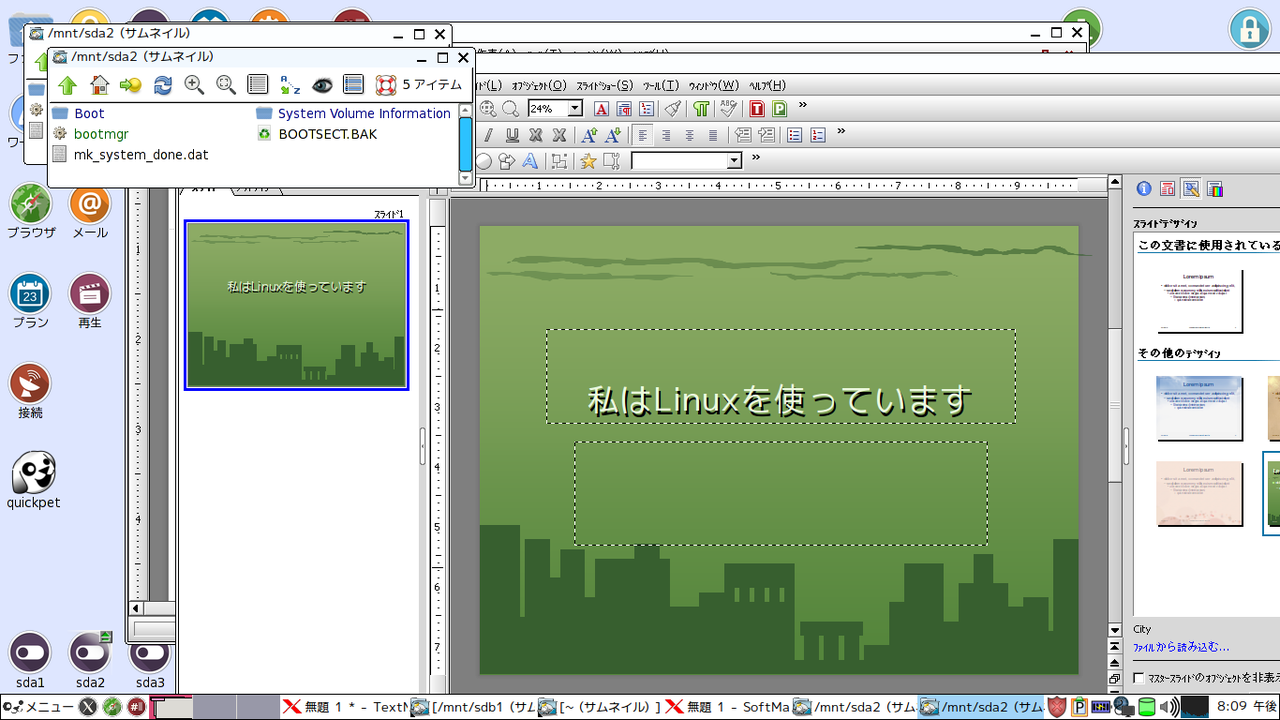The height and width of the screenshot is (720, 1280).
Task: Click the red A character format icon
Action: point(601,108)
